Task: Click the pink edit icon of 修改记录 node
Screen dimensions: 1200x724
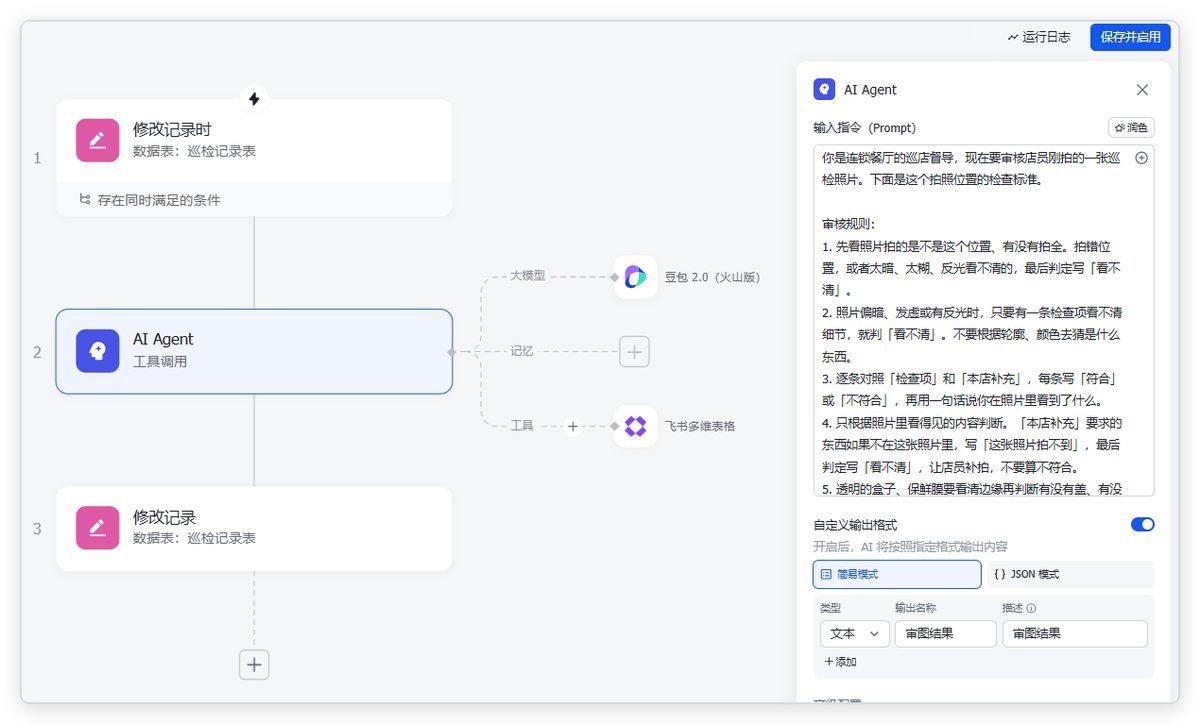Action: pos(97,528)
